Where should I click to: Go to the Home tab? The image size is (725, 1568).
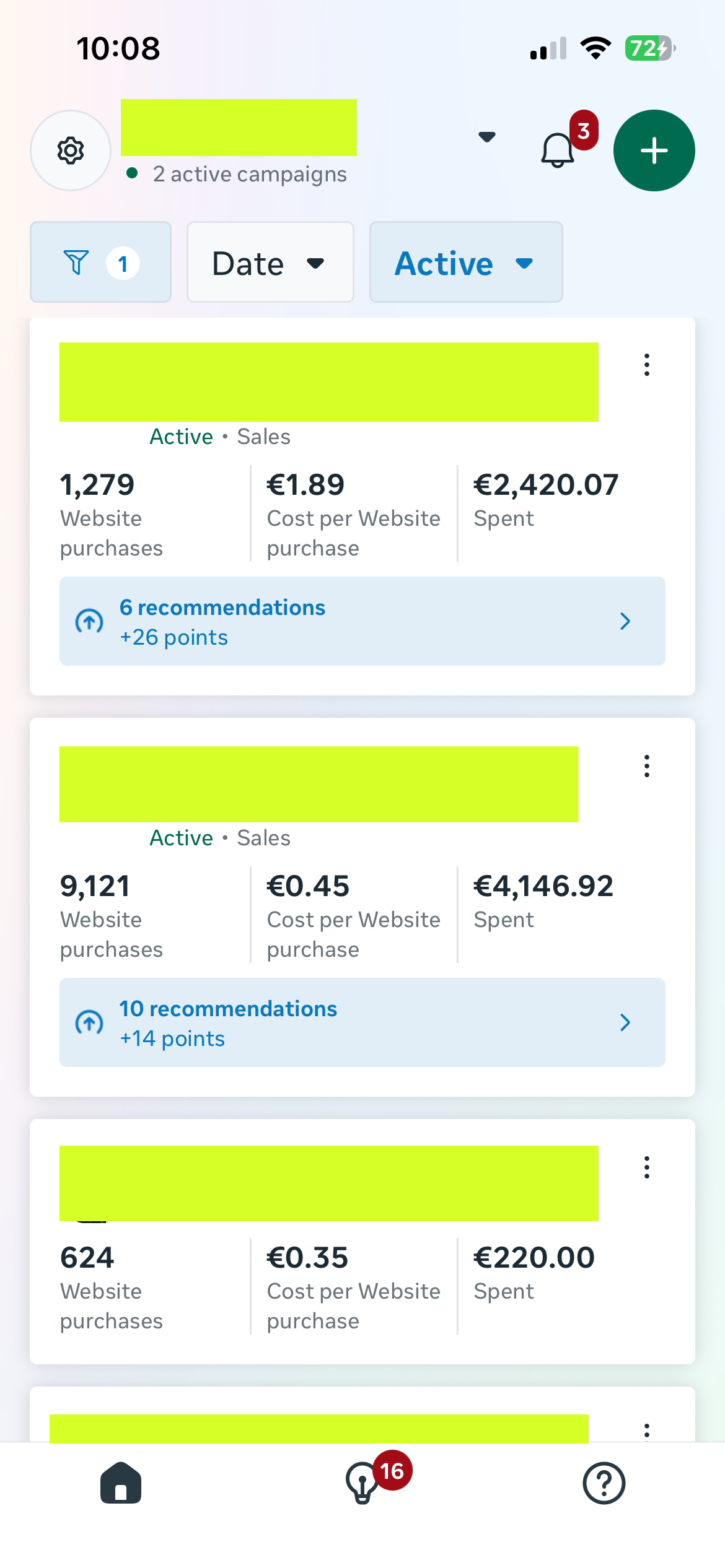pyautogui.click(x=121, y=1483)
